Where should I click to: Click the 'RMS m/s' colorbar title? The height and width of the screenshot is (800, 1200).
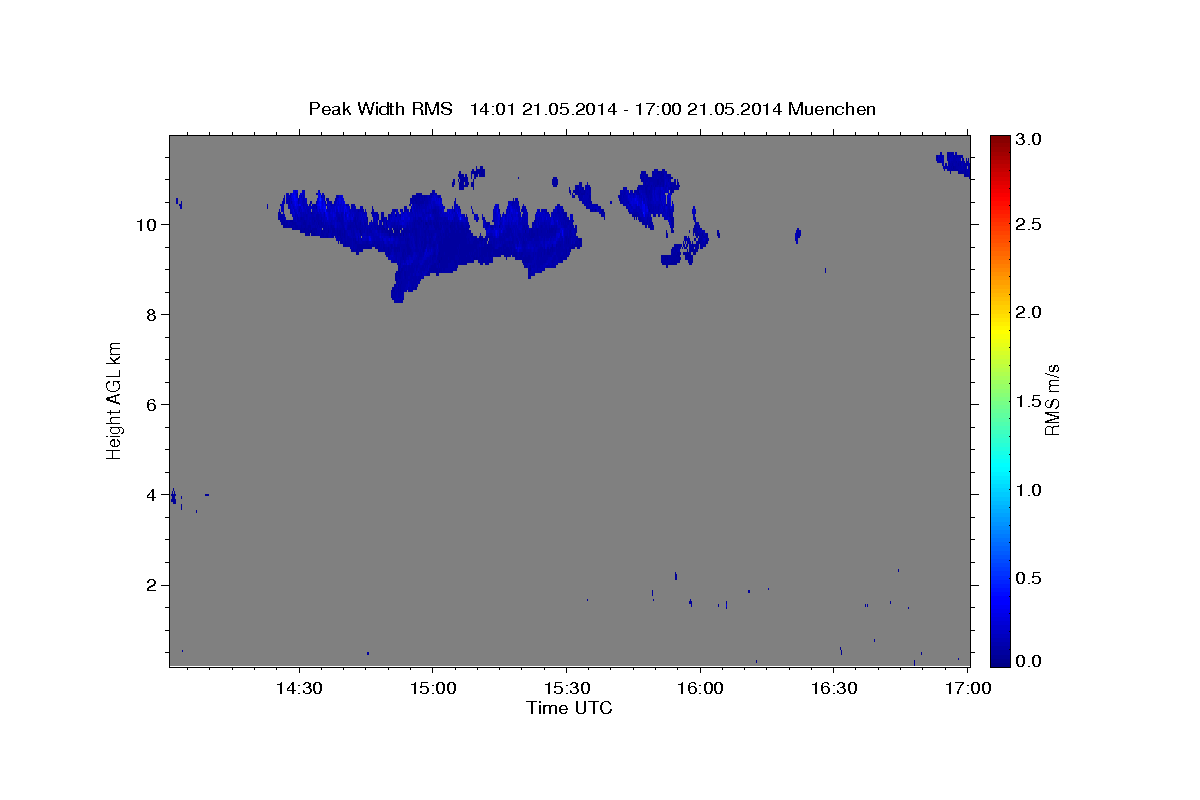pyautogui.click(x=1052, y=400)
